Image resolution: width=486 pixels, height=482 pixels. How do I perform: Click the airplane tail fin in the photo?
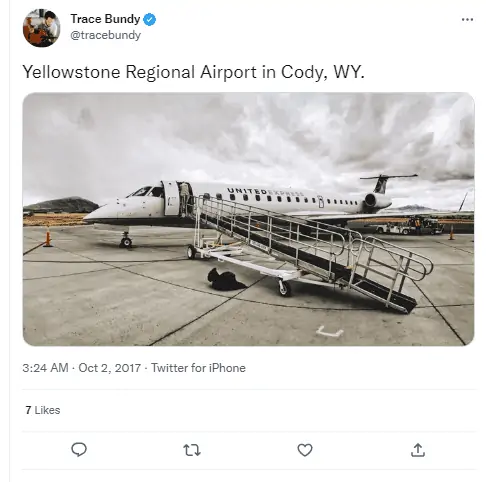pyautogui.click(x=387, y=183)
